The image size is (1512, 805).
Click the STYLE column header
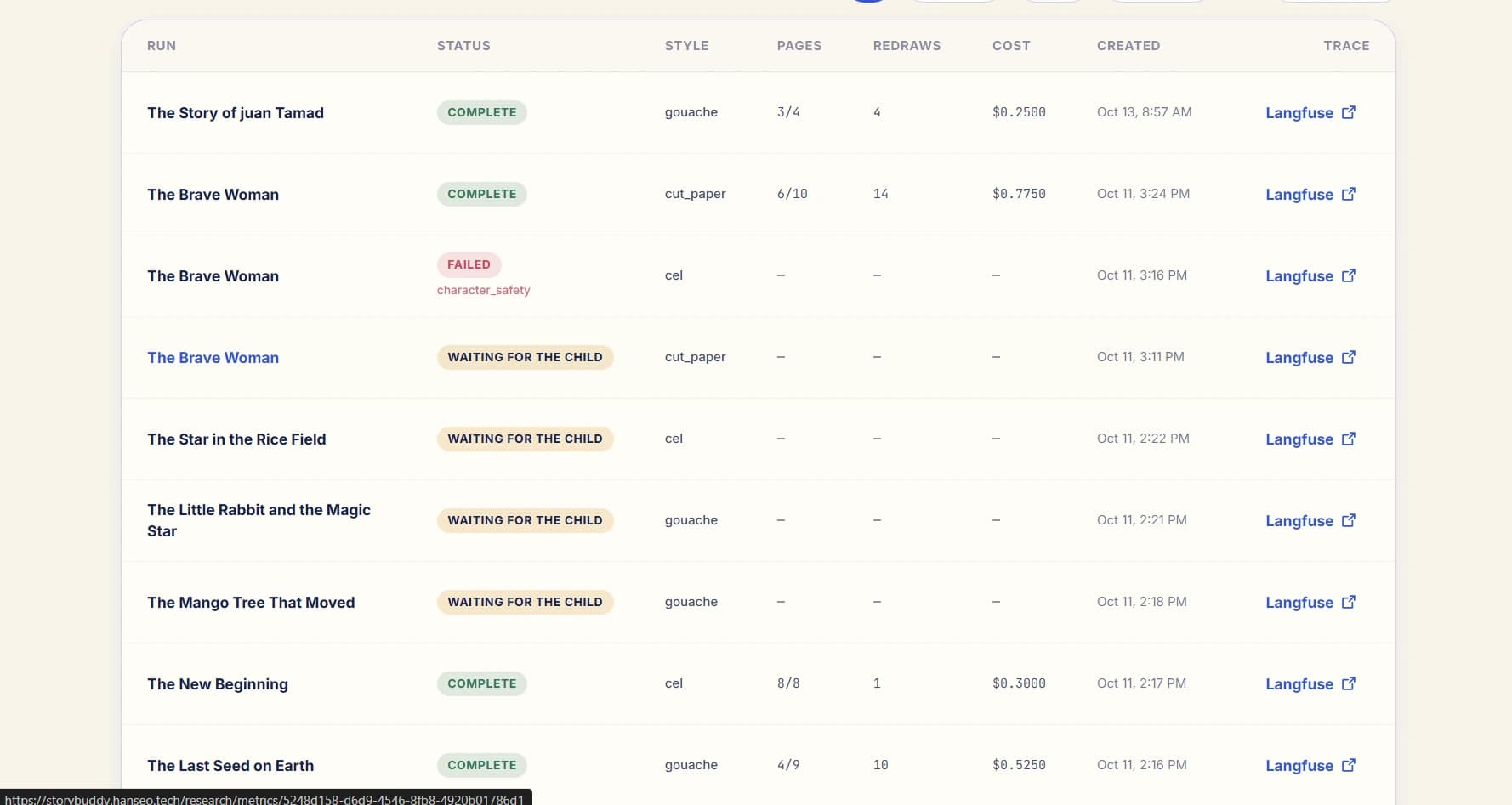pyautogui.click(x=686, y=46)
